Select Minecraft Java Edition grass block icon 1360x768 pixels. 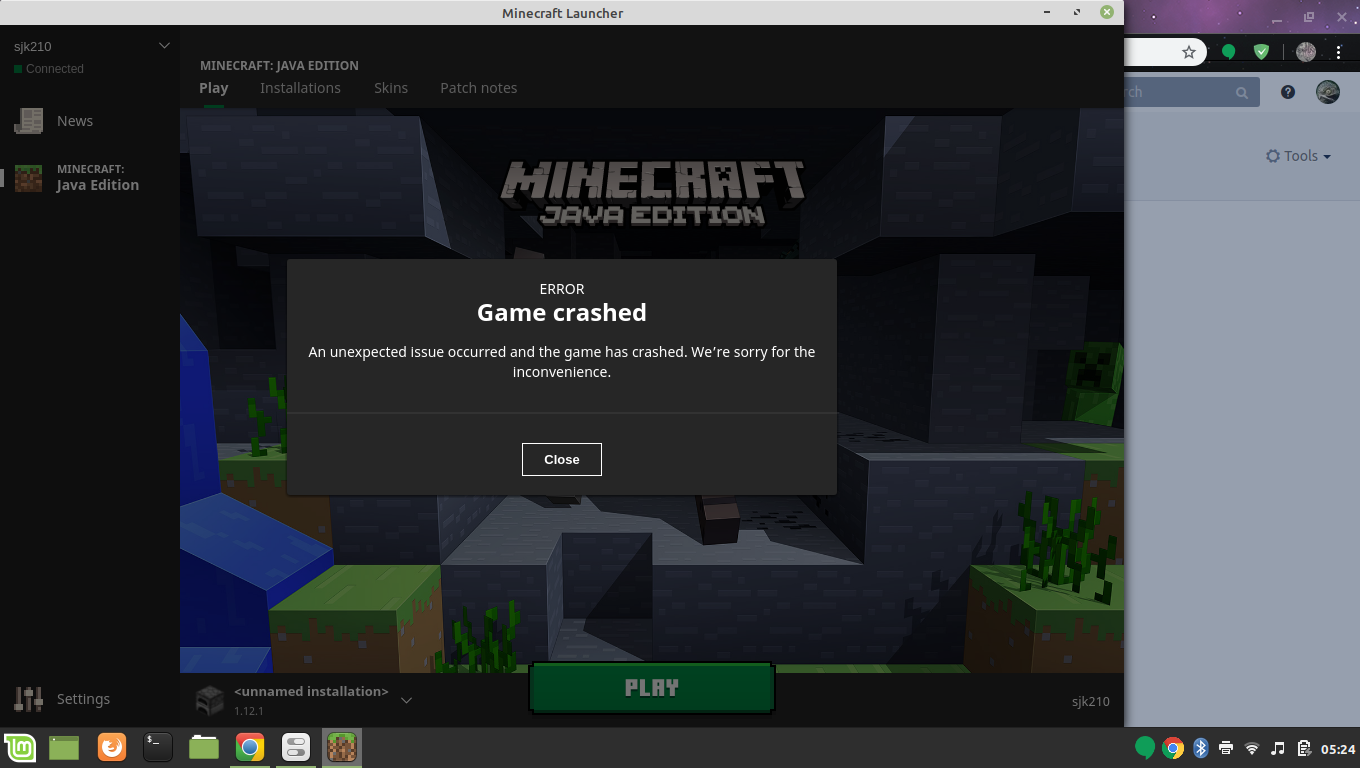pos(28,178)
